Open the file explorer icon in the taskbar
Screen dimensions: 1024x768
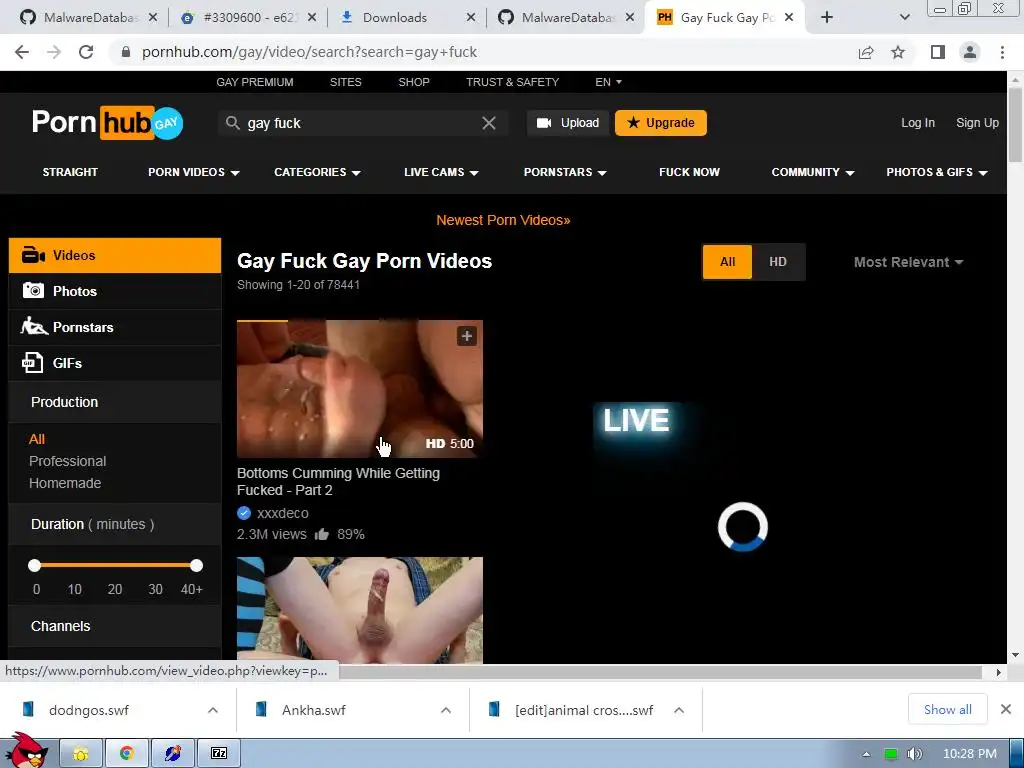point(81,754)
